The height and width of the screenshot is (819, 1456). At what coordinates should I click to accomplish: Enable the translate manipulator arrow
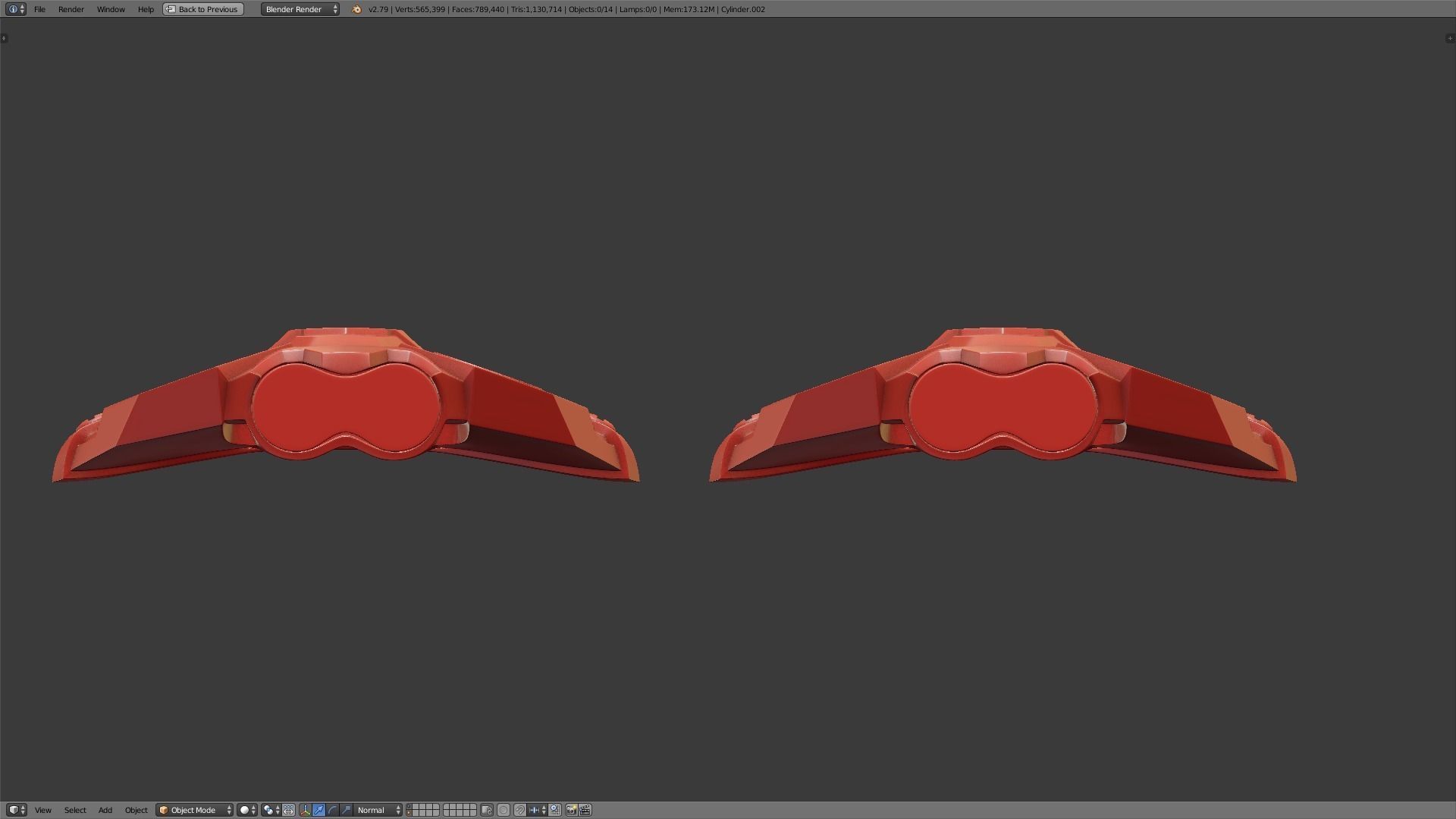[318, 810]
